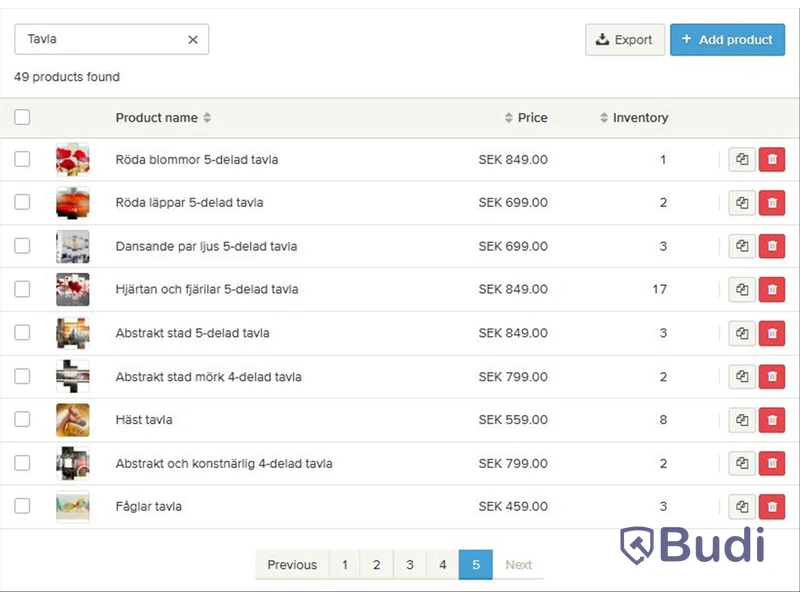This screenshot has width=800, height=600.
Task: Add a new product
Action: coord(728,40)
